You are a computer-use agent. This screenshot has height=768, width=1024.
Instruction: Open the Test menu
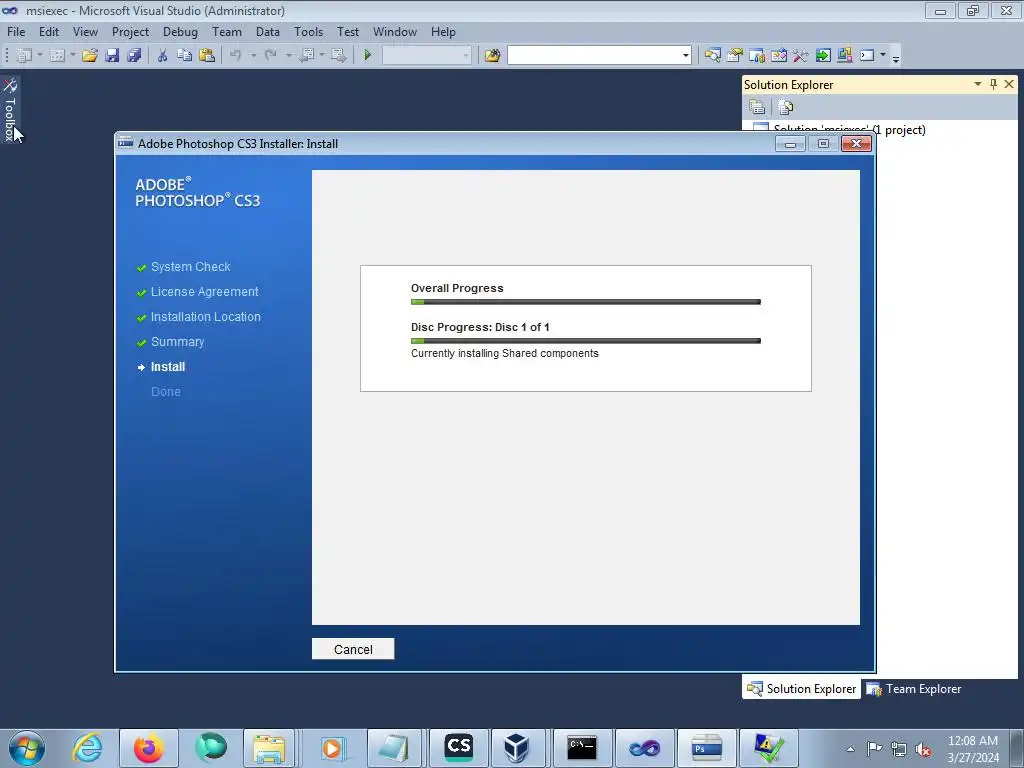pyautogui.click(x=347, y=31)
